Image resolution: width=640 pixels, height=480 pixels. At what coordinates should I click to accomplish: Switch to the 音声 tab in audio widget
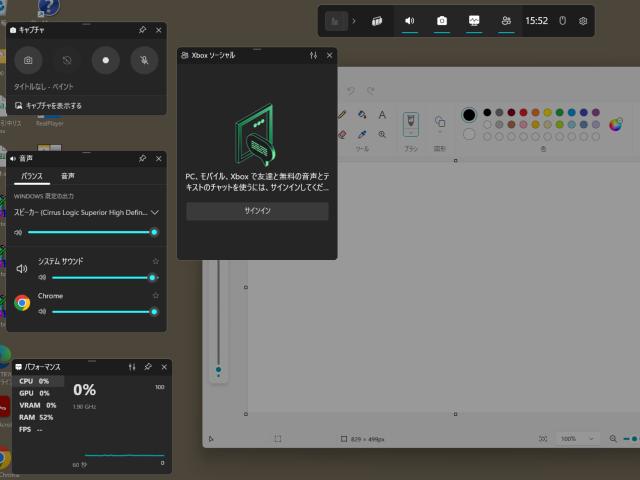pos(68,176)
